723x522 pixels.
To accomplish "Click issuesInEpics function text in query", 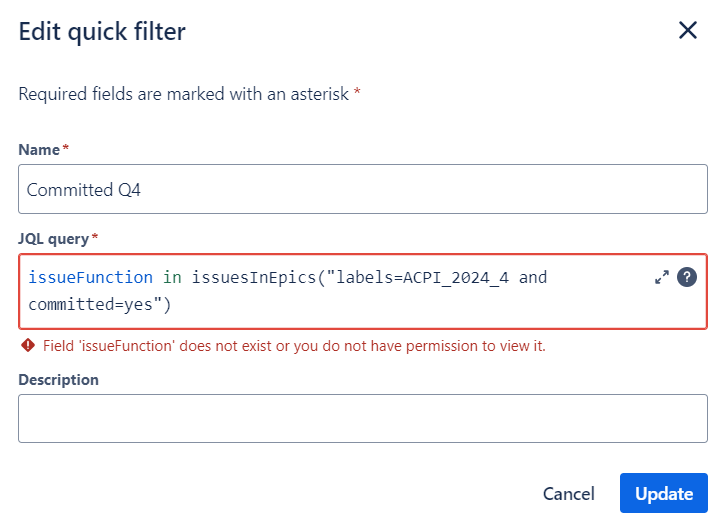I will coord(254,278).
